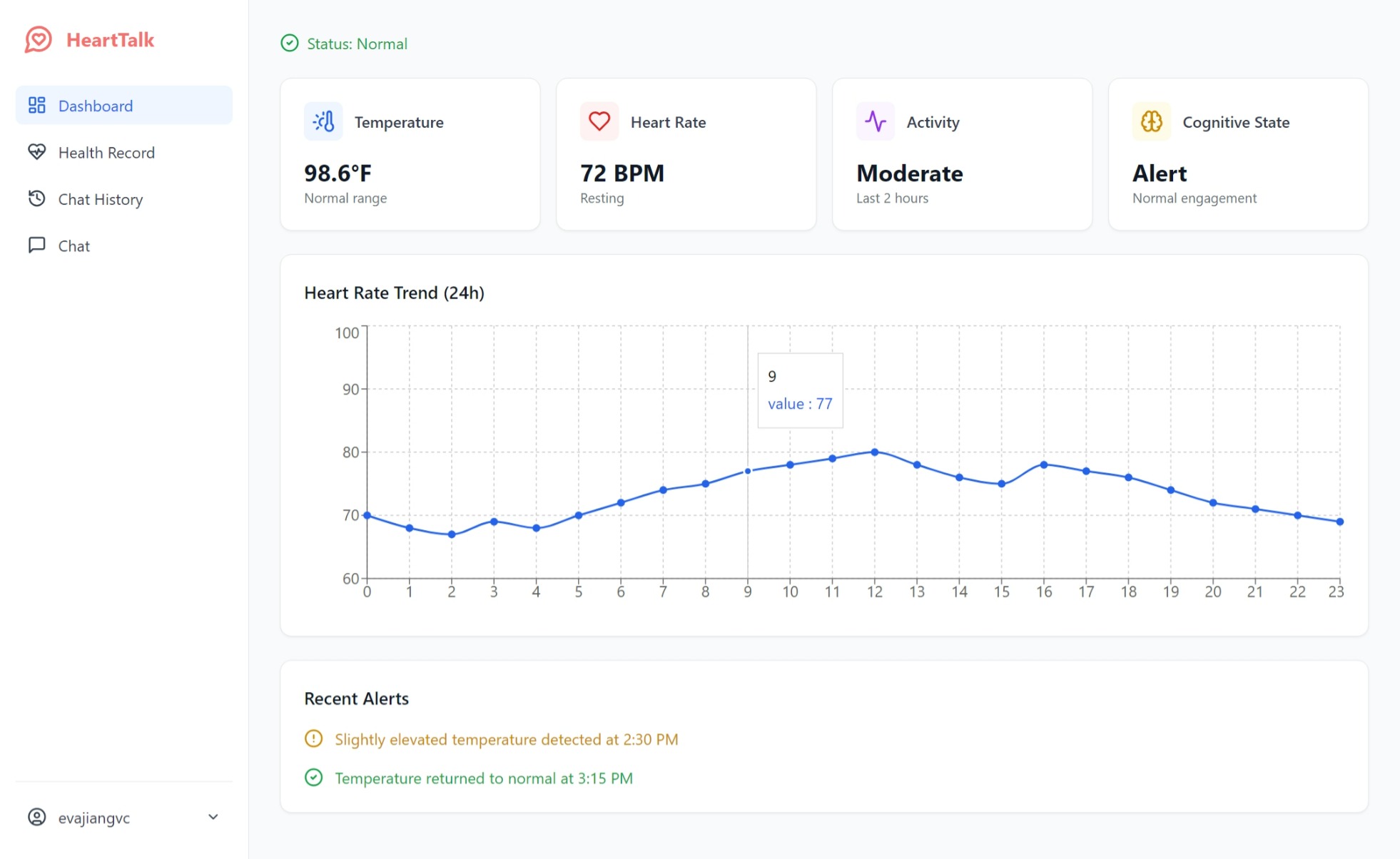Open Chat History in sidebar
The image size is (1400, 859).
(x=101, y=200)
